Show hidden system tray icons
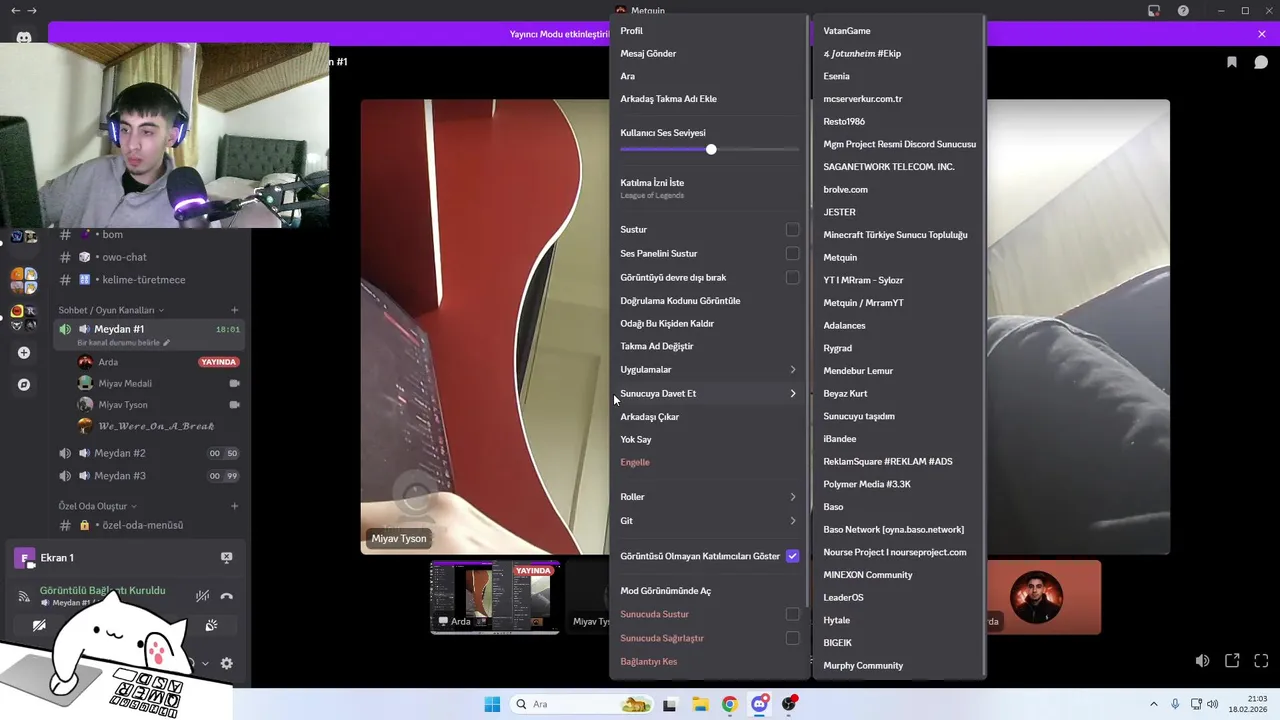 [1153, 704]
